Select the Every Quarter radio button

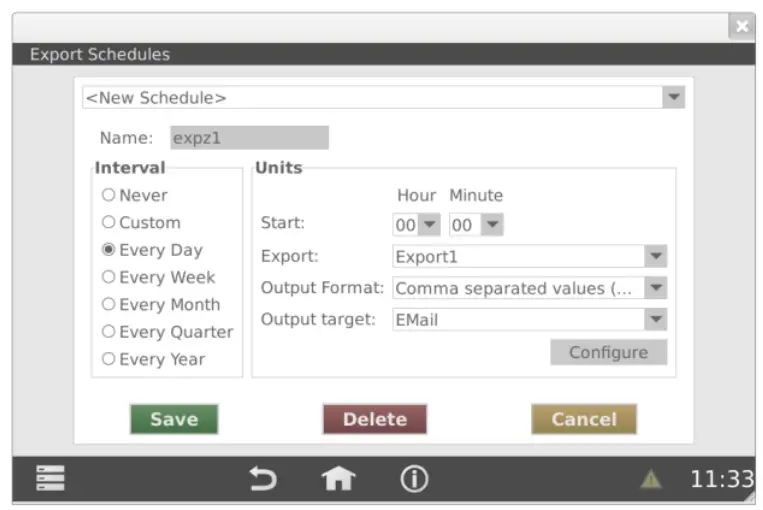coord(109,332)
